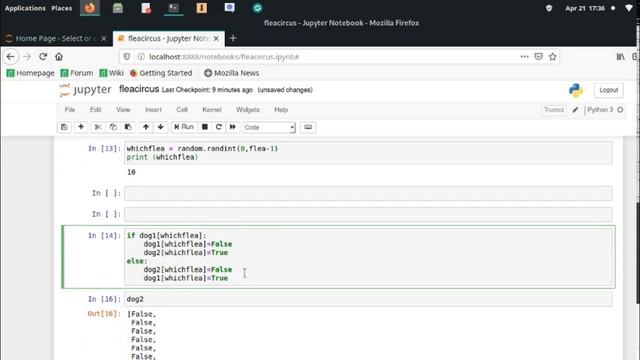Screen dimensions: 640x360
Task: Open the command palette keyboard icon
Action: click(x=308, y=127)
